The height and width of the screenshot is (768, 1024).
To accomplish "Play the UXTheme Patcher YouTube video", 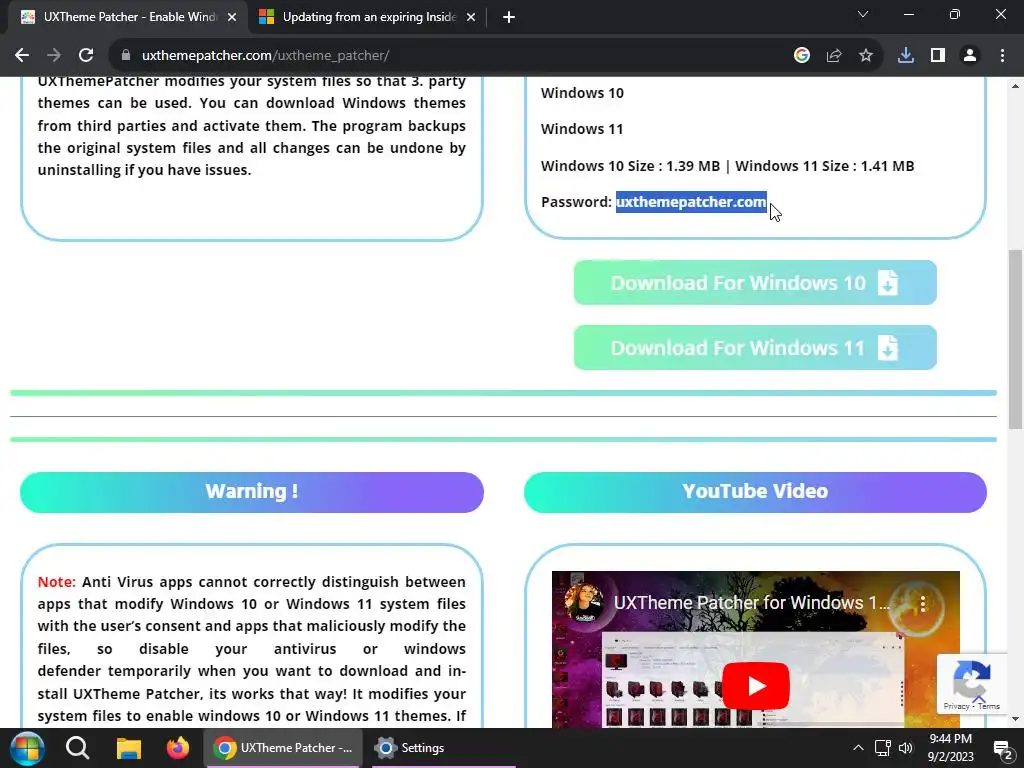I will [756, 686].
